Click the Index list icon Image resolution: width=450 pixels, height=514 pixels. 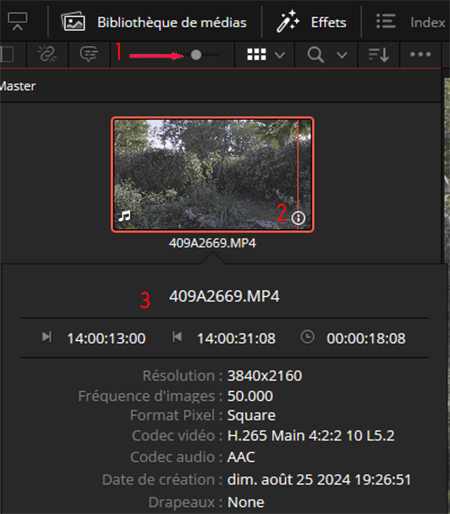click(386, 22)
